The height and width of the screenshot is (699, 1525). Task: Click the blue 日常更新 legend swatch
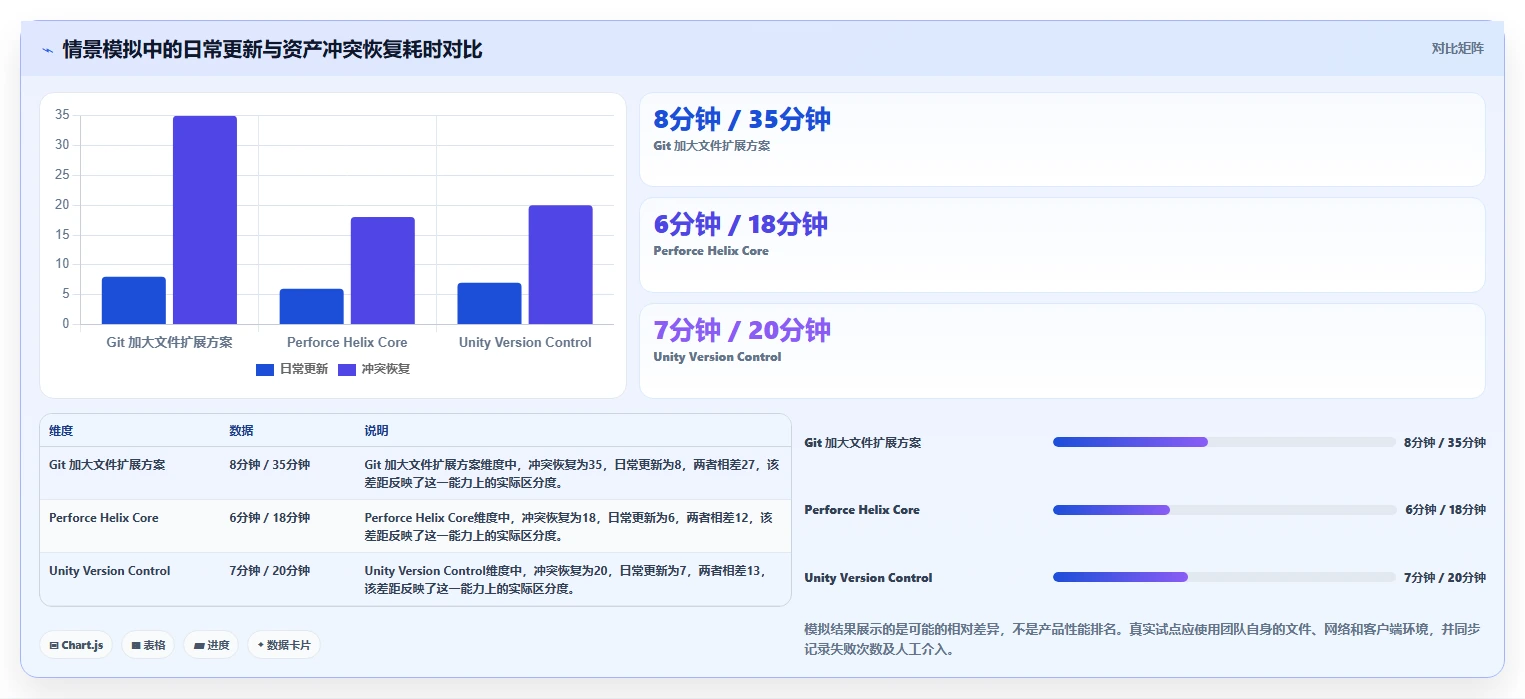(x=265, y=370)
